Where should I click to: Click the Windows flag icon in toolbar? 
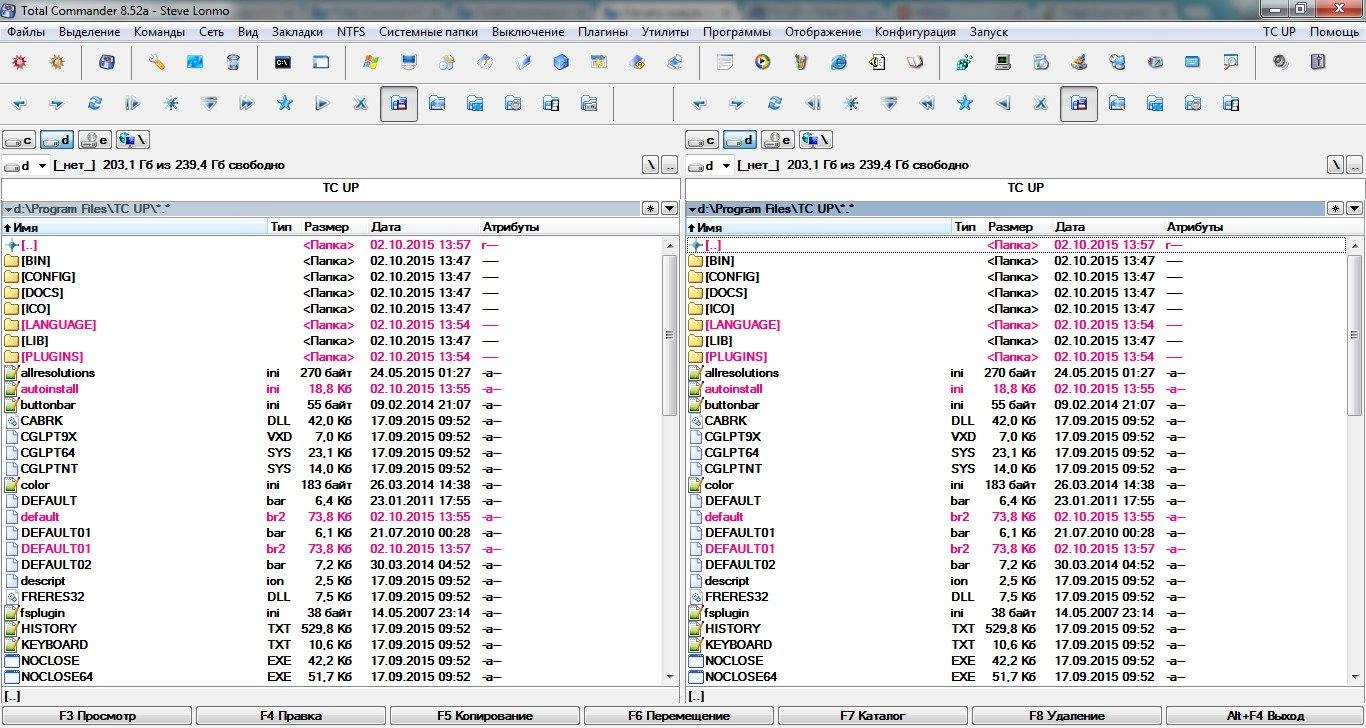tap(371, 62)
